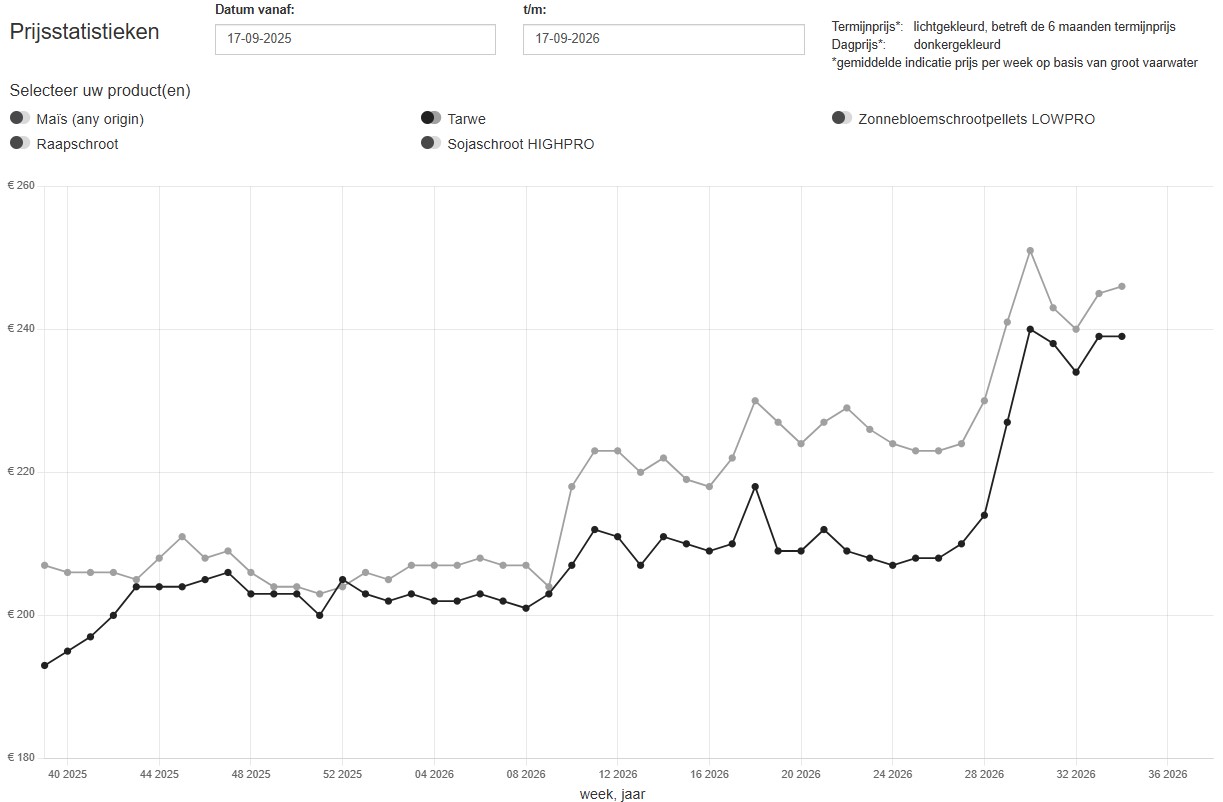Enable the Sojaschroot HIGHPRO toggle
The image size is (1223, 802).
tap(431, 143)
